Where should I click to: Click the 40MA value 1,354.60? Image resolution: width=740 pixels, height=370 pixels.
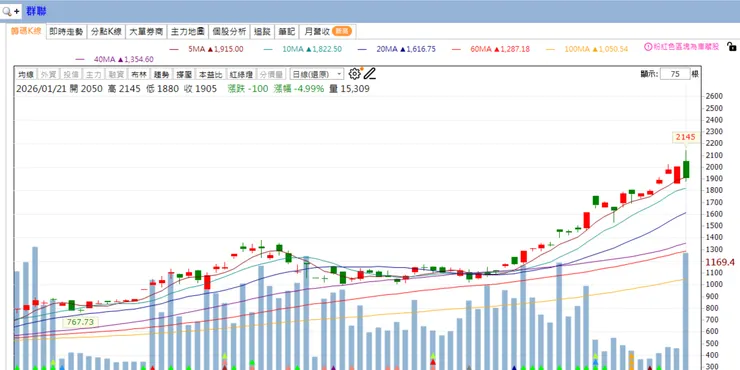[x=139, y=59]
